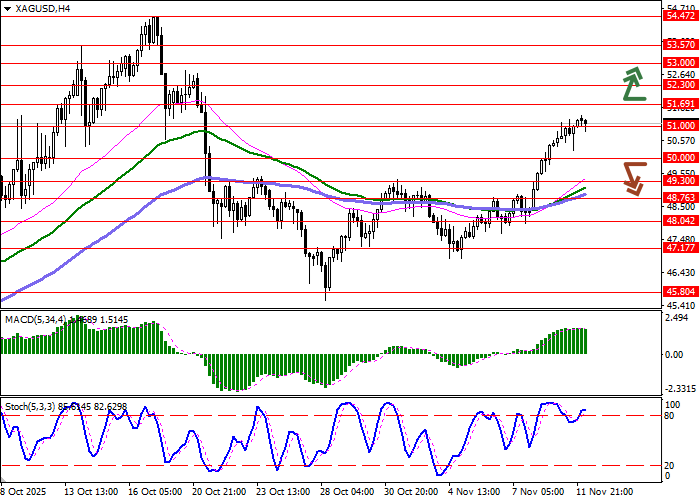Image resolution: width=700 pixels, height=500 pixels.
Task: Click the green upward arrow icon
Action: (632, 84)
